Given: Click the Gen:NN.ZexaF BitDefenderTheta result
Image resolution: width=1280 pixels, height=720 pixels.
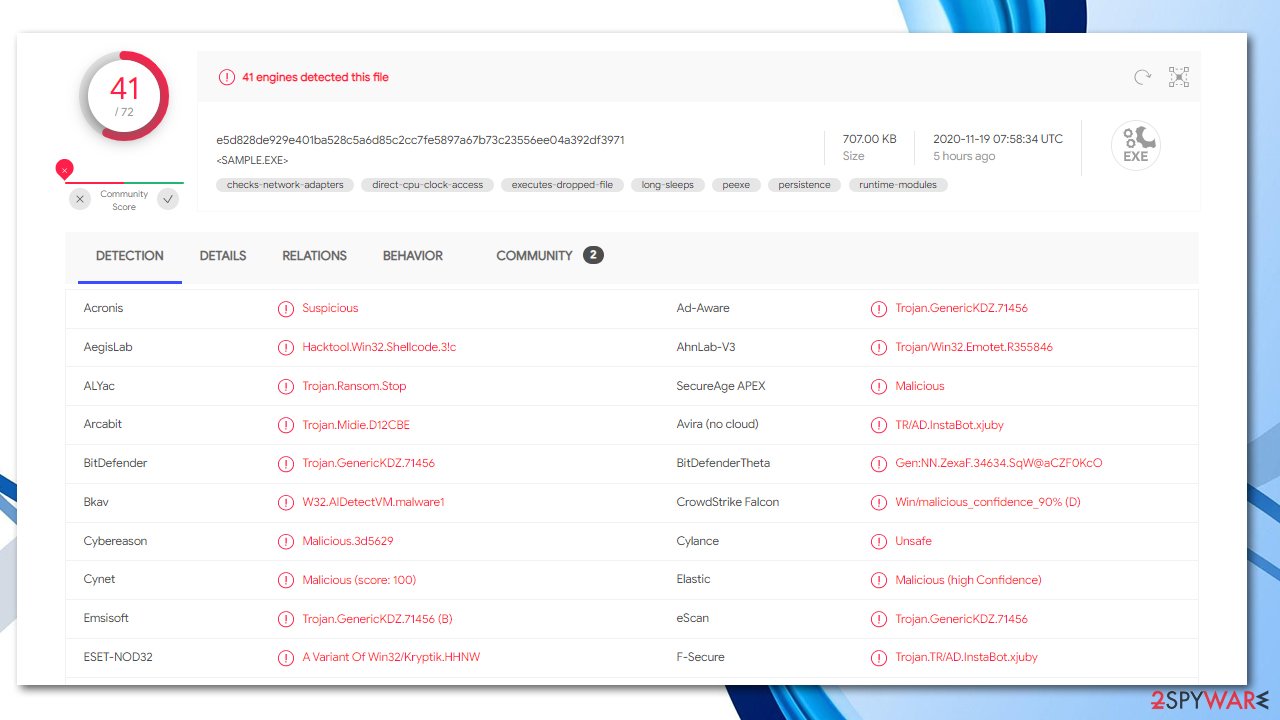Looking at the screenshot, I should pos(999,464).
